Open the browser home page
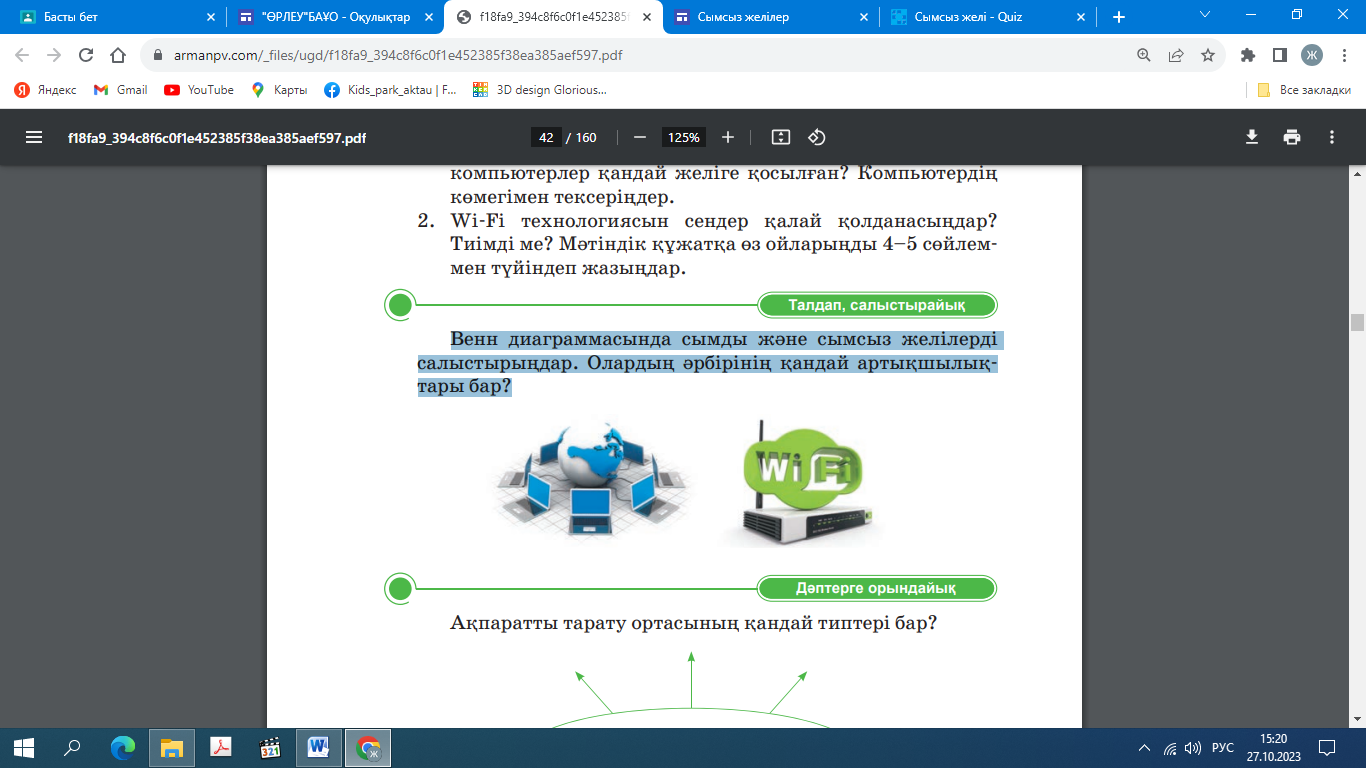This screenshot has height=768, width=1366. point(118,56)
